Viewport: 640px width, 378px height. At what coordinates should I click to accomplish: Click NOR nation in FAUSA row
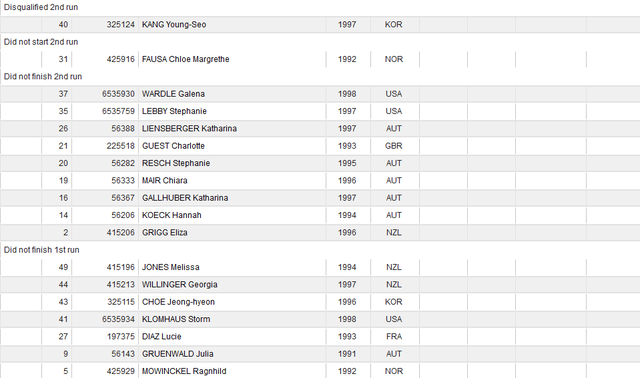tap(393, 59)
